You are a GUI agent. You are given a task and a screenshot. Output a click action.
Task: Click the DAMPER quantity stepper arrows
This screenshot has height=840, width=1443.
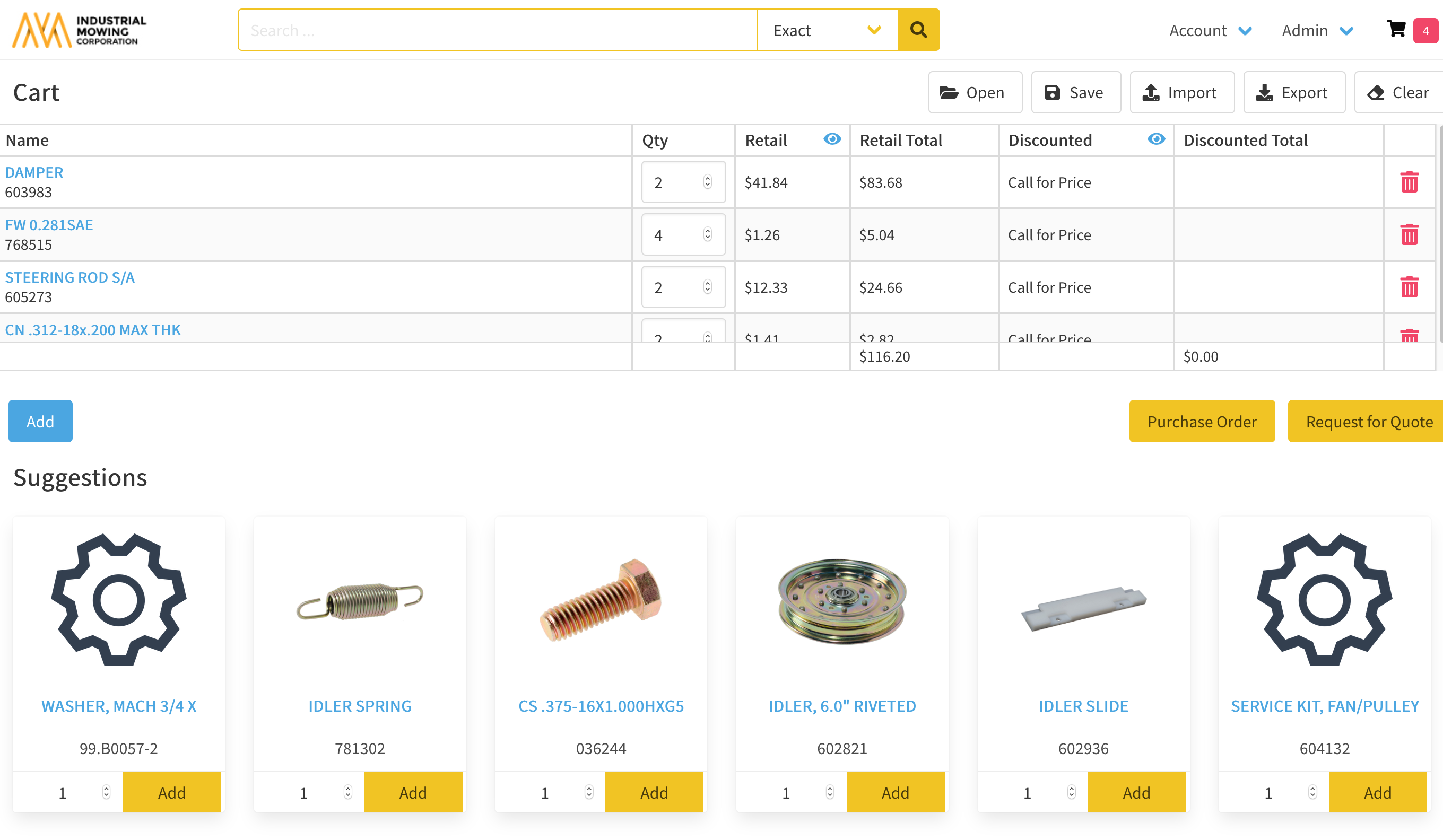click(x=708, y=182)
